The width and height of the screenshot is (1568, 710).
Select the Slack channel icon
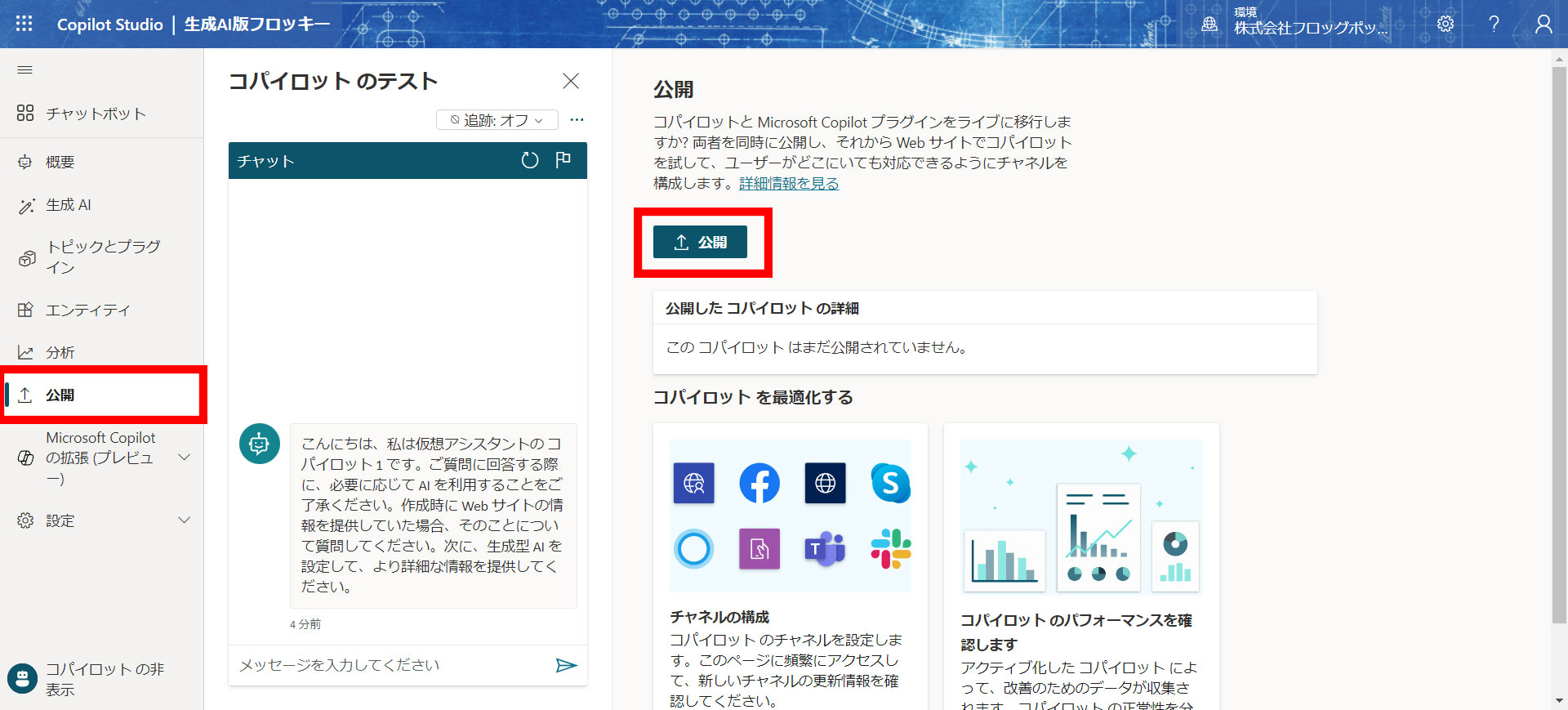(x=890, y=548)
